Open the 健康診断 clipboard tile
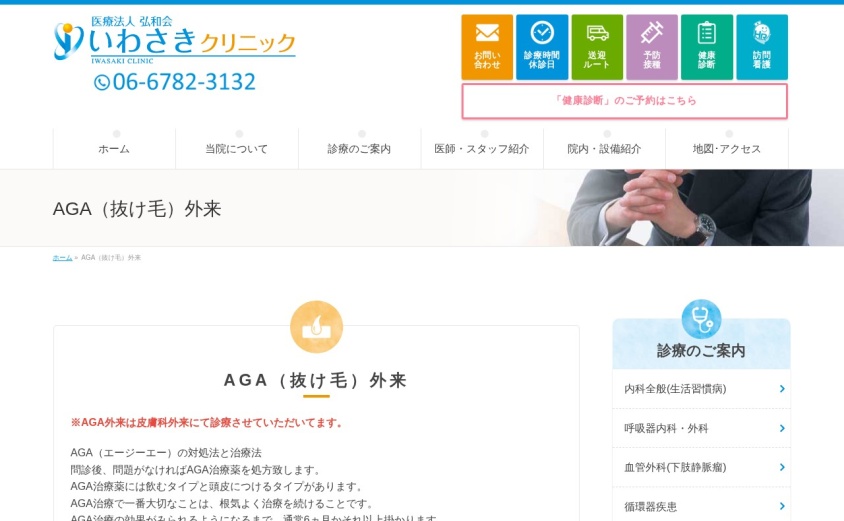Image resolution: width=844 pixels, height=521 pixels. click(x=707, y=47)
